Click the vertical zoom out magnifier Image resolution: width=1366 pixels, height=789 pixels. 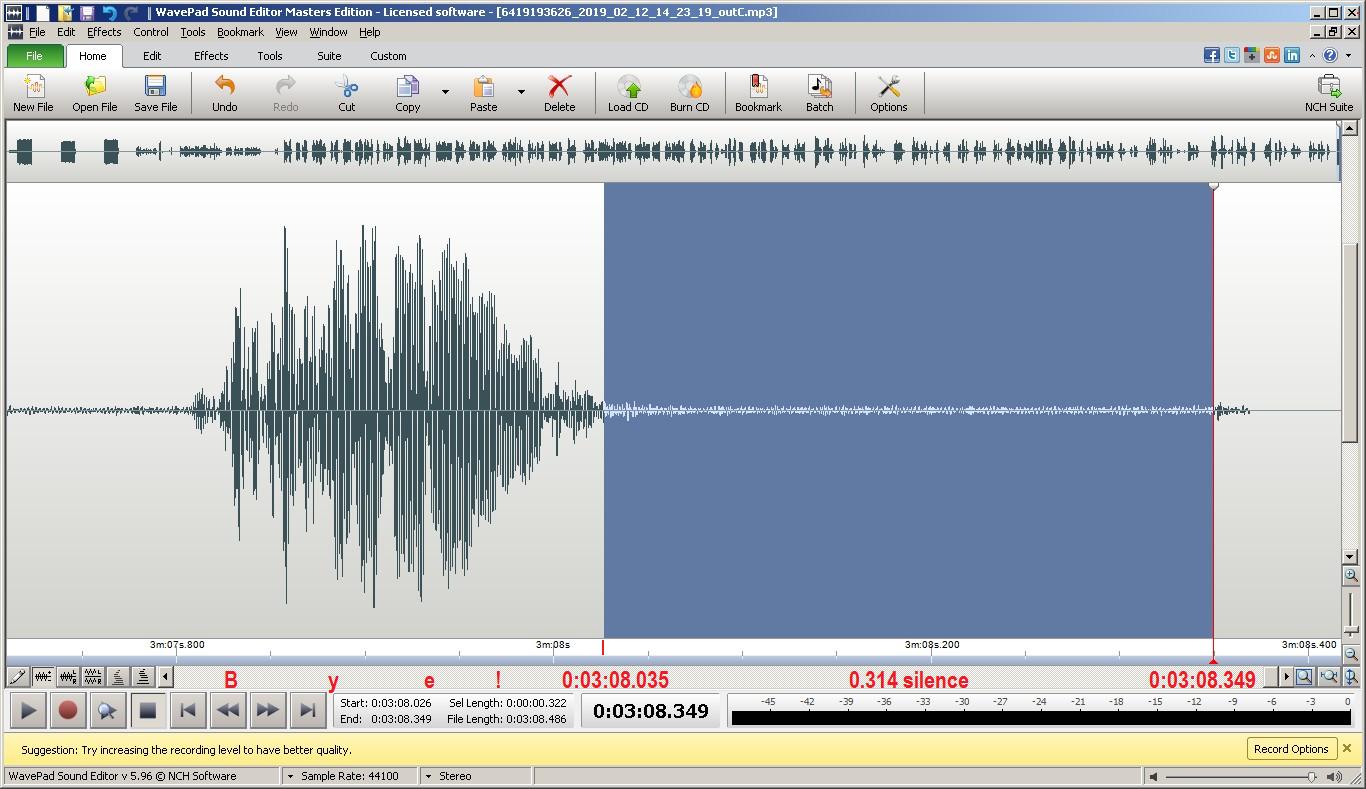1351,654
